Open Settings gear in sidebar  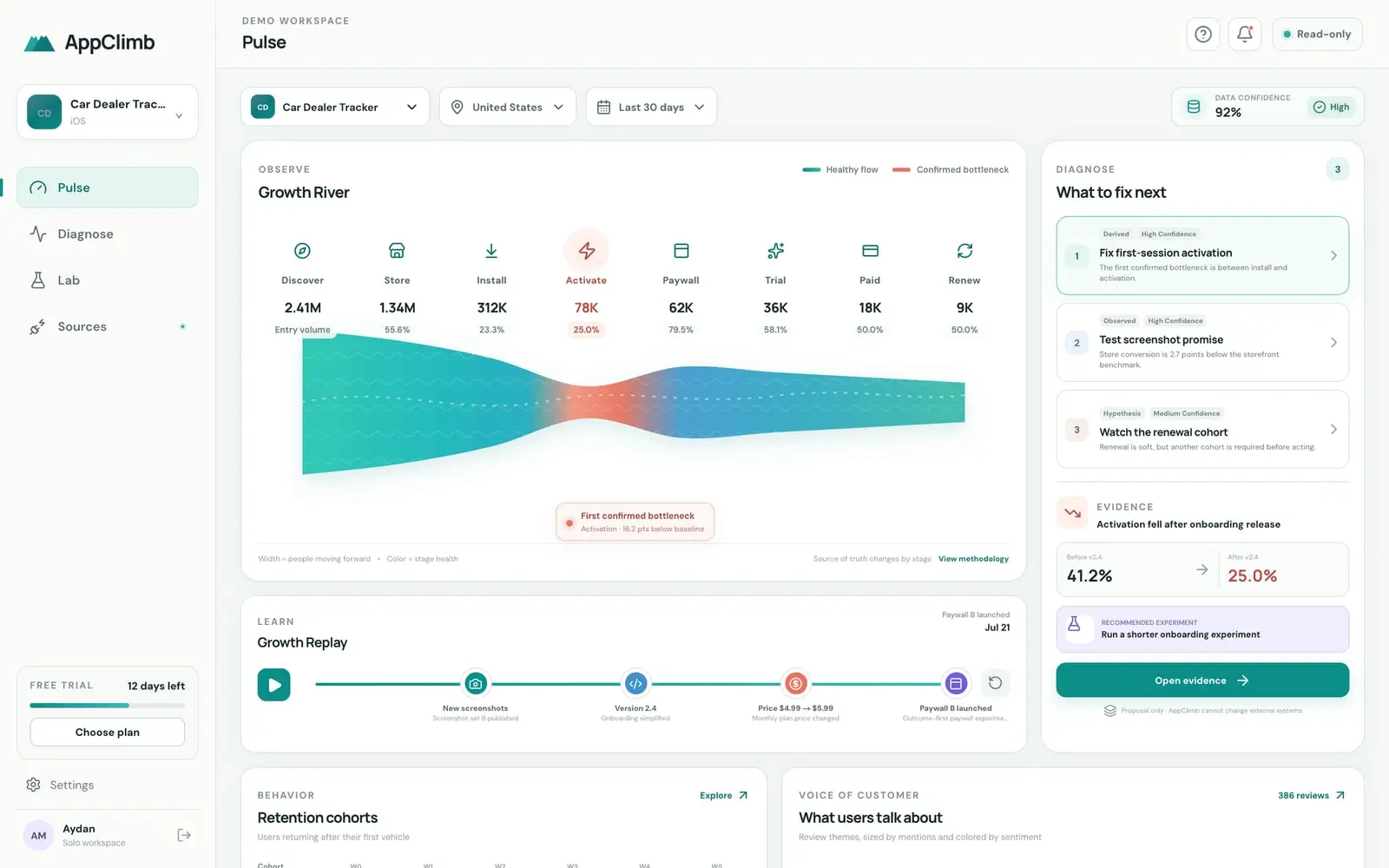click(33, 785)
